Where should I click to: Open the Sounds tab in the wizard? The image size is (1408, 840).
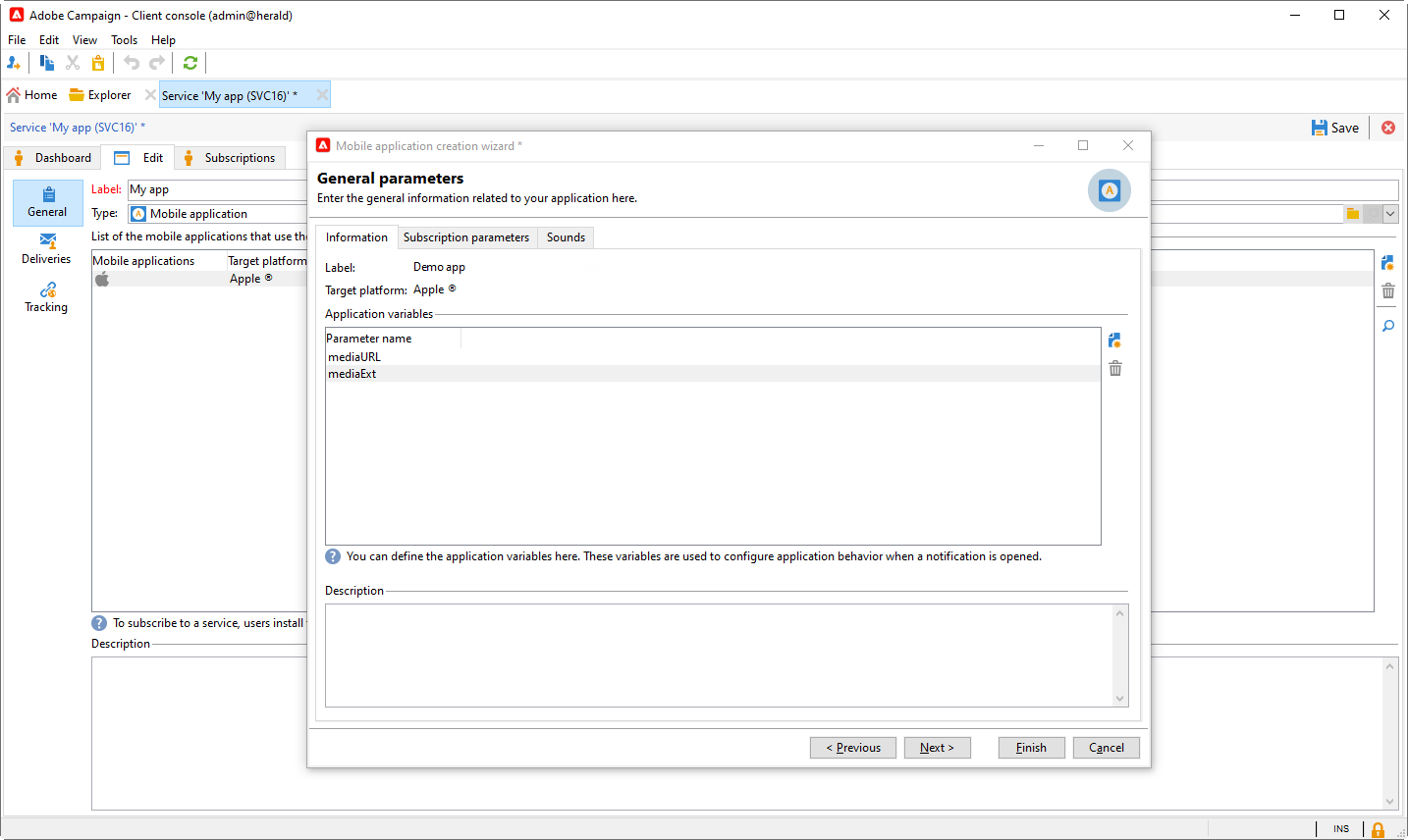(x=566, y=237)
